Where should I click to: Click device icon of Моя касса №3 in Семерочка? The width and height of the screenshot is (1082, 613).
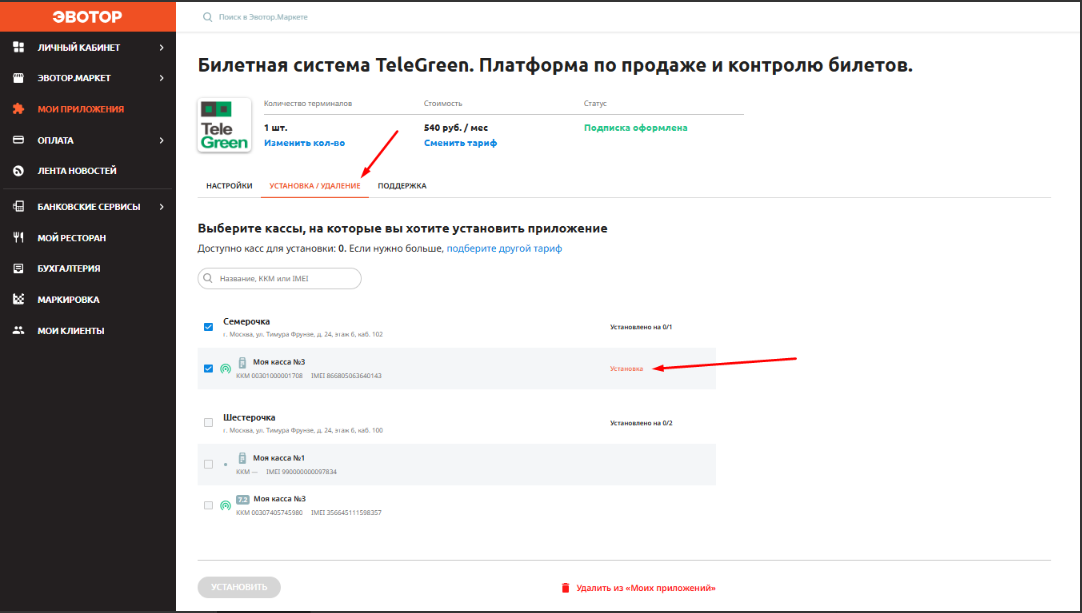tap(242, 362)
